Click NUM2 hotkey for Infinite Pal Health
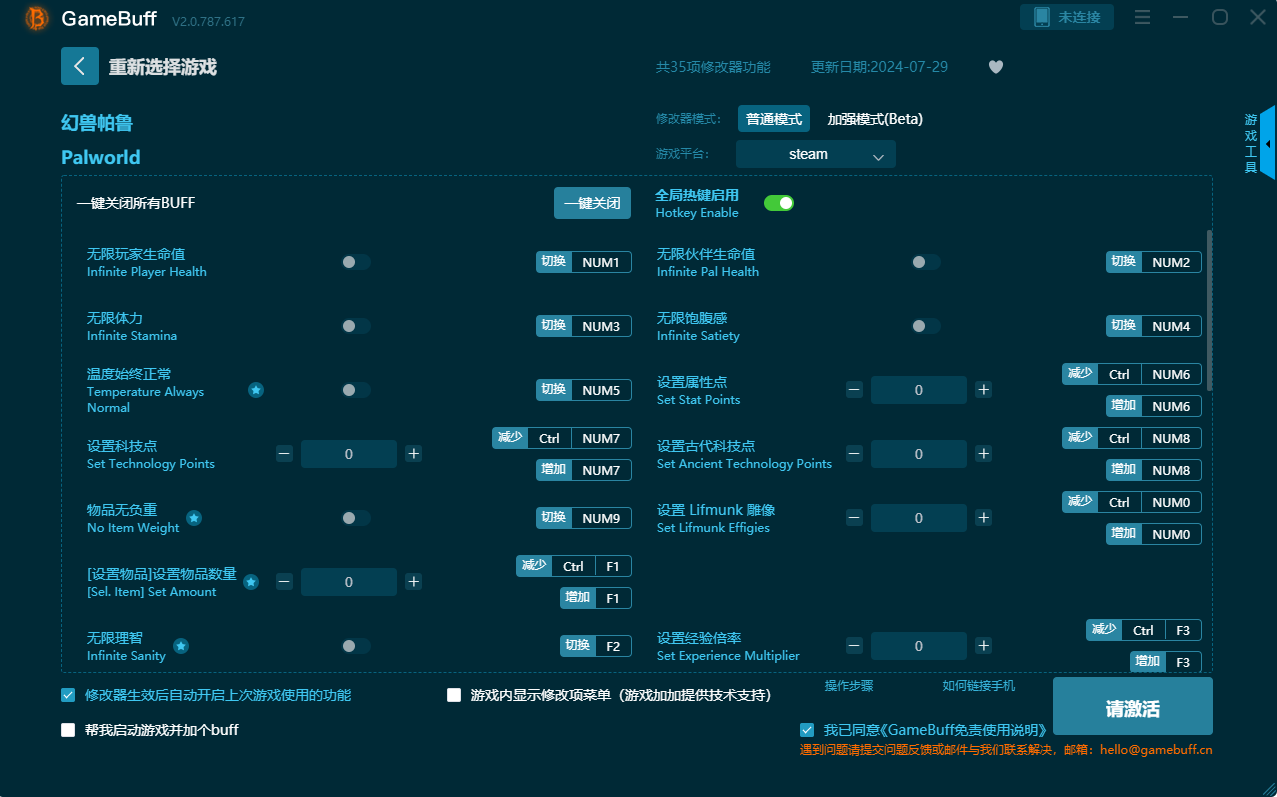This screenshot has height=797, width=1277. pyautogui.click(x=1171, y=262)
